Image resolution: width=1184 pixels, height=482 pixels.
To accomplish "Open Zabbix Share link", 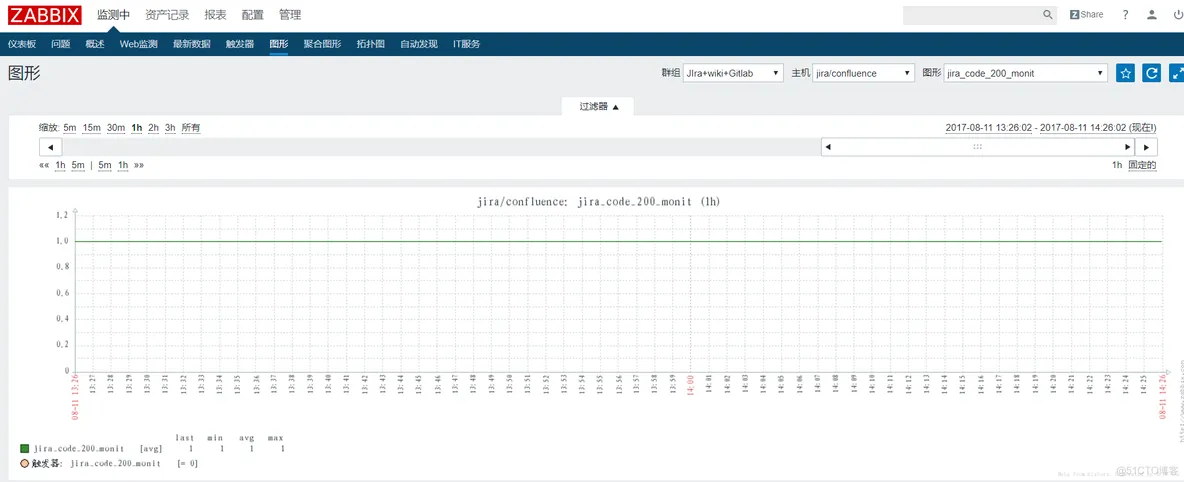I will click(1087, 14).
